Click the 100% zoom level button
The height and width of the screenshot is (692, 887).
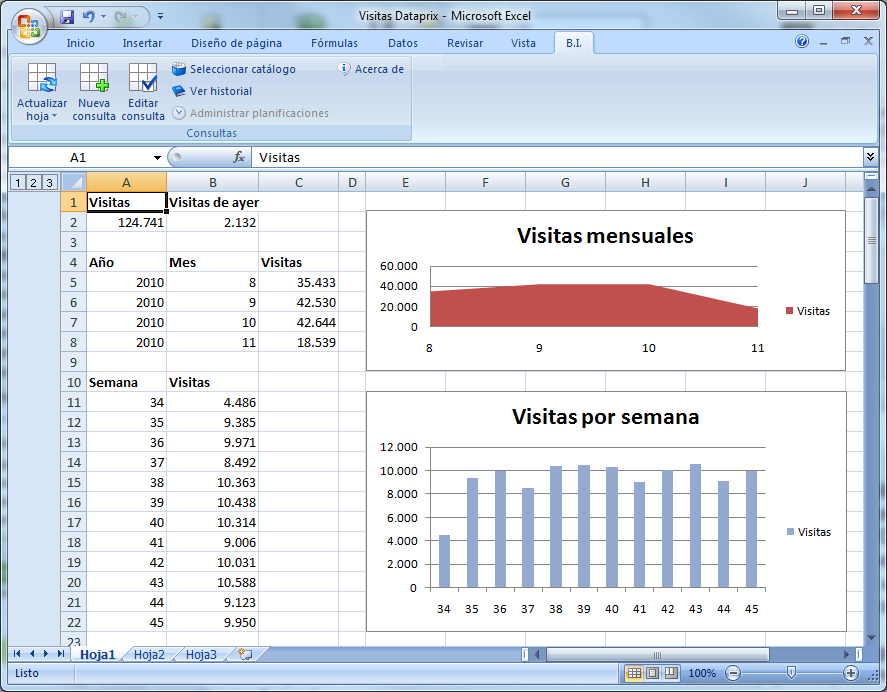click(x=702, y=673)
